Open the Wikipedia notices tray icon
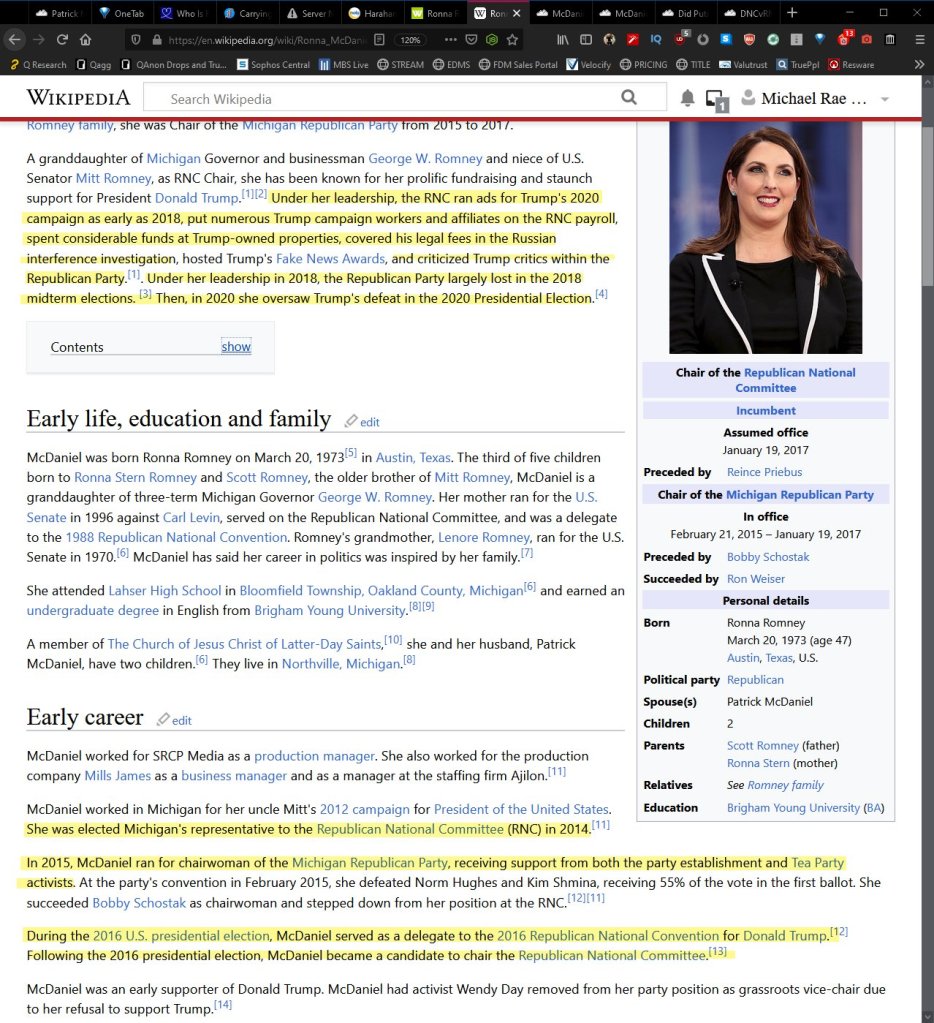 [x=715, y=99]
